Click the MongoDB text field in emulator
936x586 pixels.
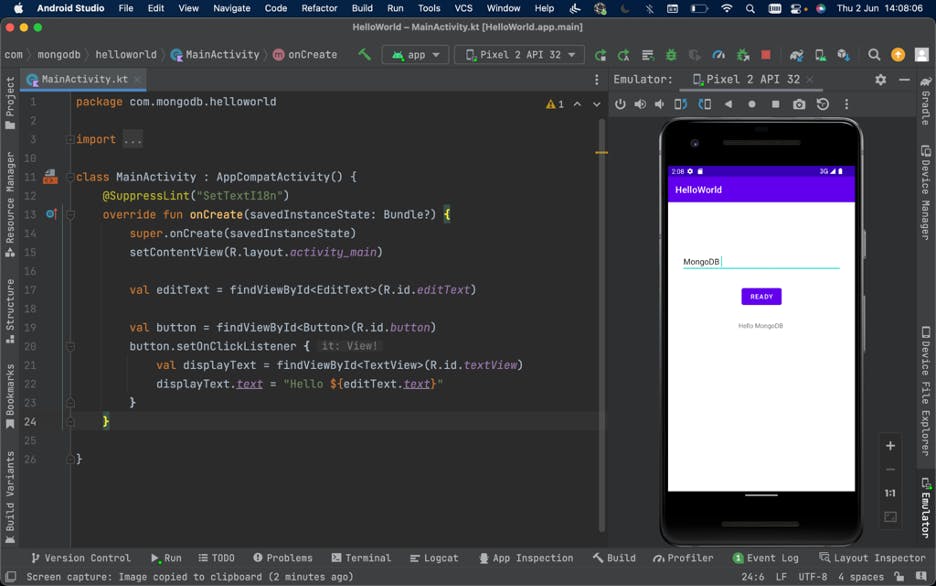click(x=761, y=262)
